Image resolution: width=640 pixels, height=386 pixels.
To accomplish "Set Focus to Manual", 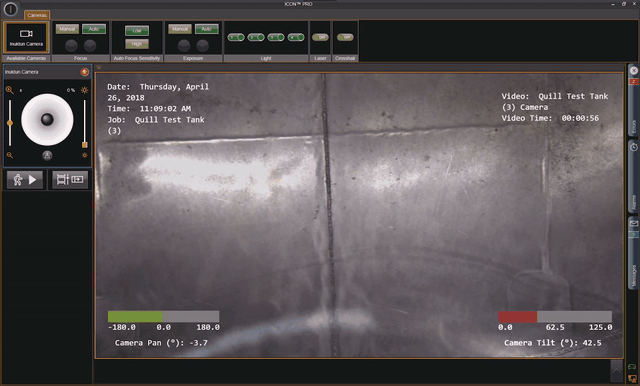I will [x=67, y=29].
